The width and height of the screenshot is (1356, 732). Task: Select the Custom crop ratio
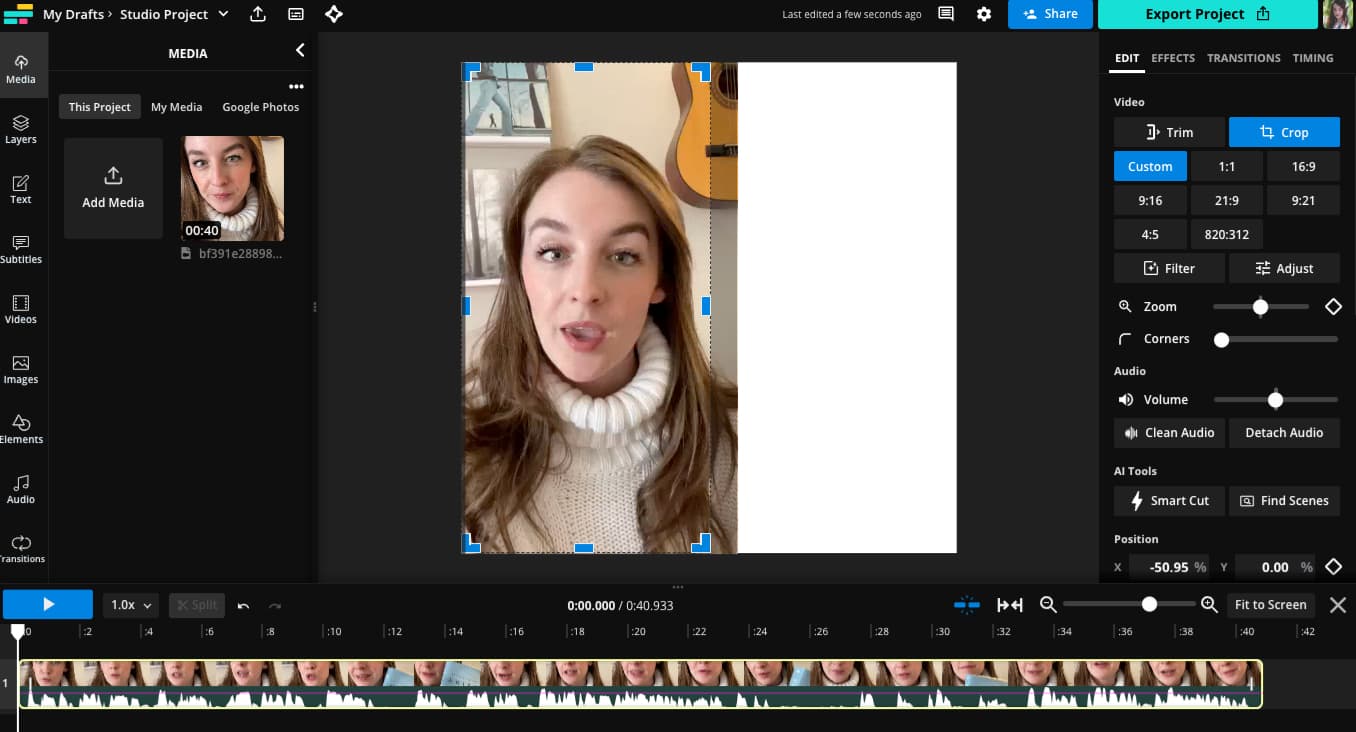click(1150, 166)
